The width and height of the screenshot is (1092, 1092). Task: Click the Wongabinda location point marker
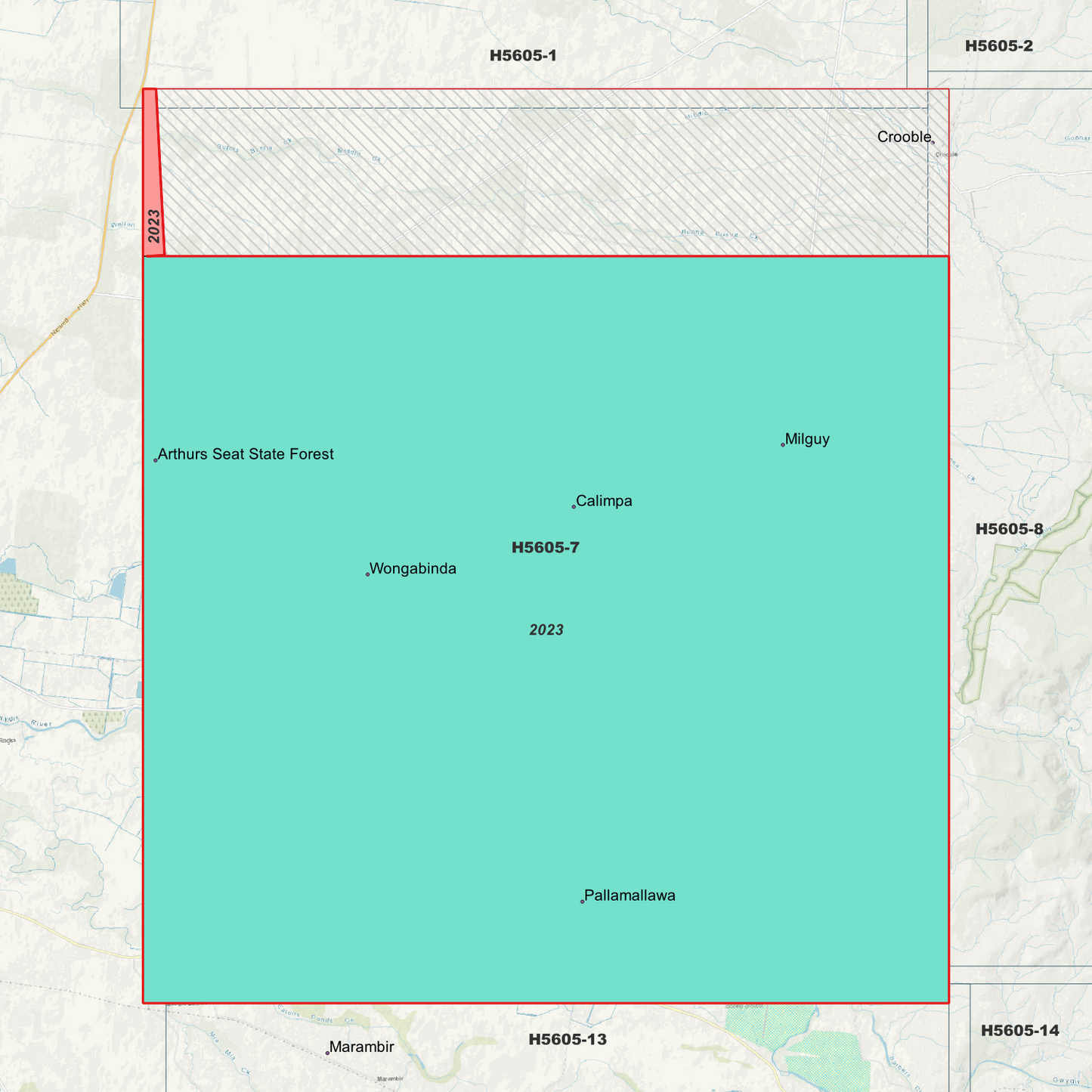tap(367, 574)
